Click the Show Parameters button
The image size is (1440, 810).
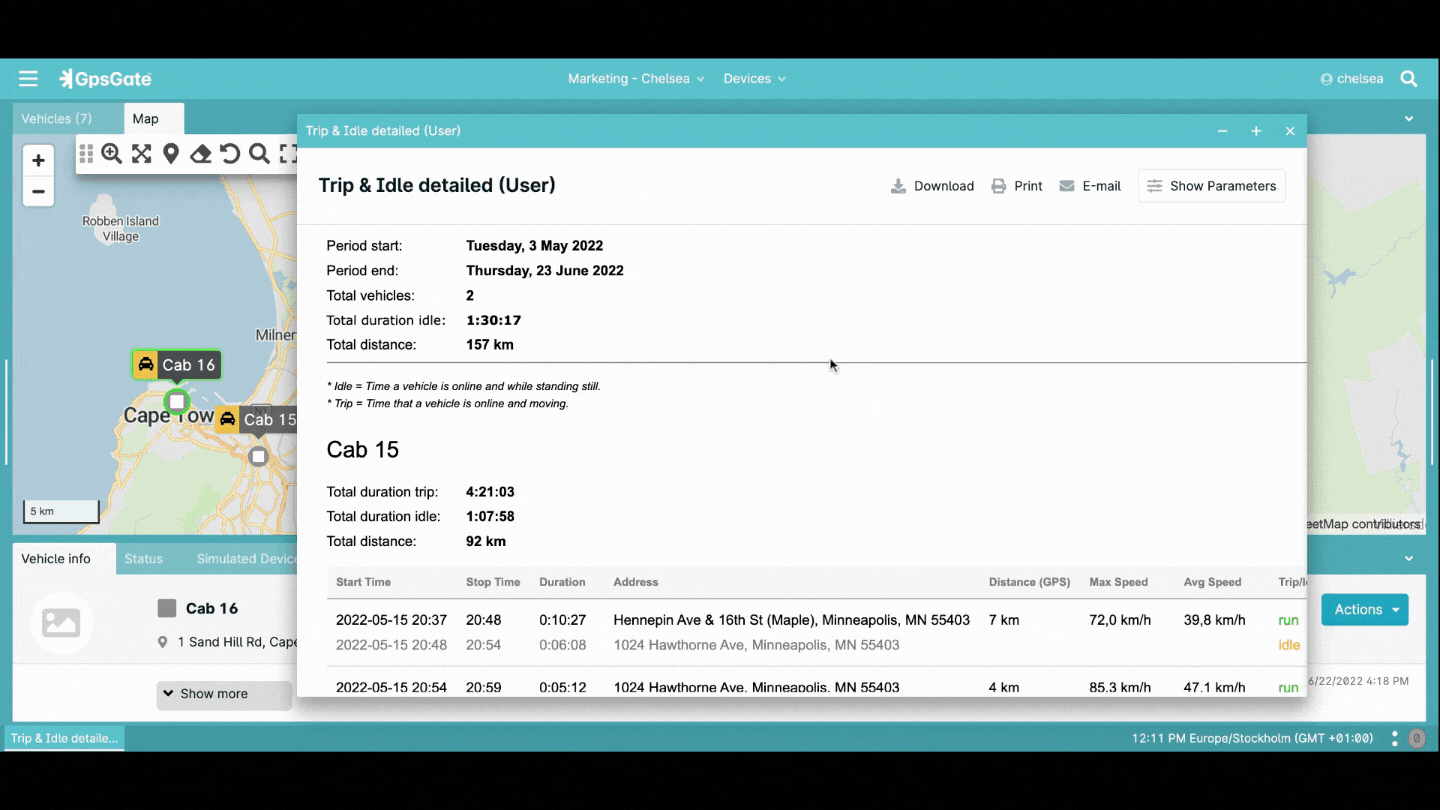pos(1211,186)
